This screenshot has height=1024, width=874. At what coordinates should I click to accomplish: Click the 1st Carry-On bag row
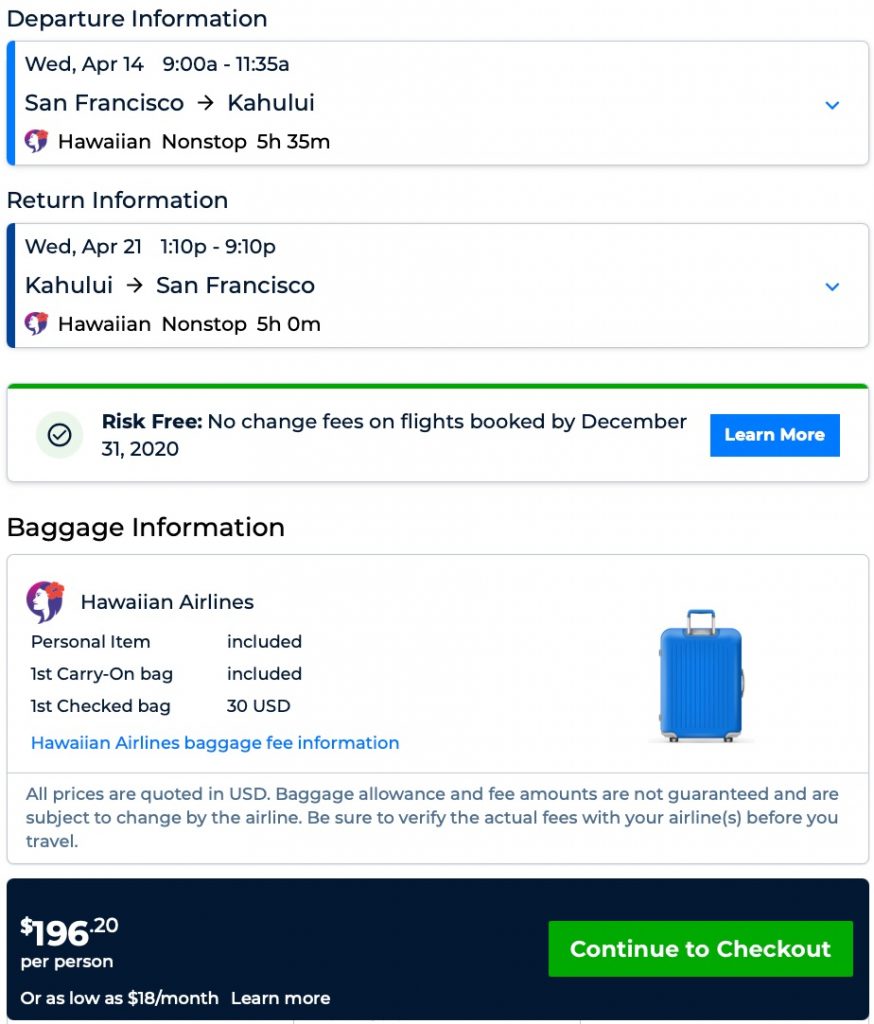coord(166,674)
